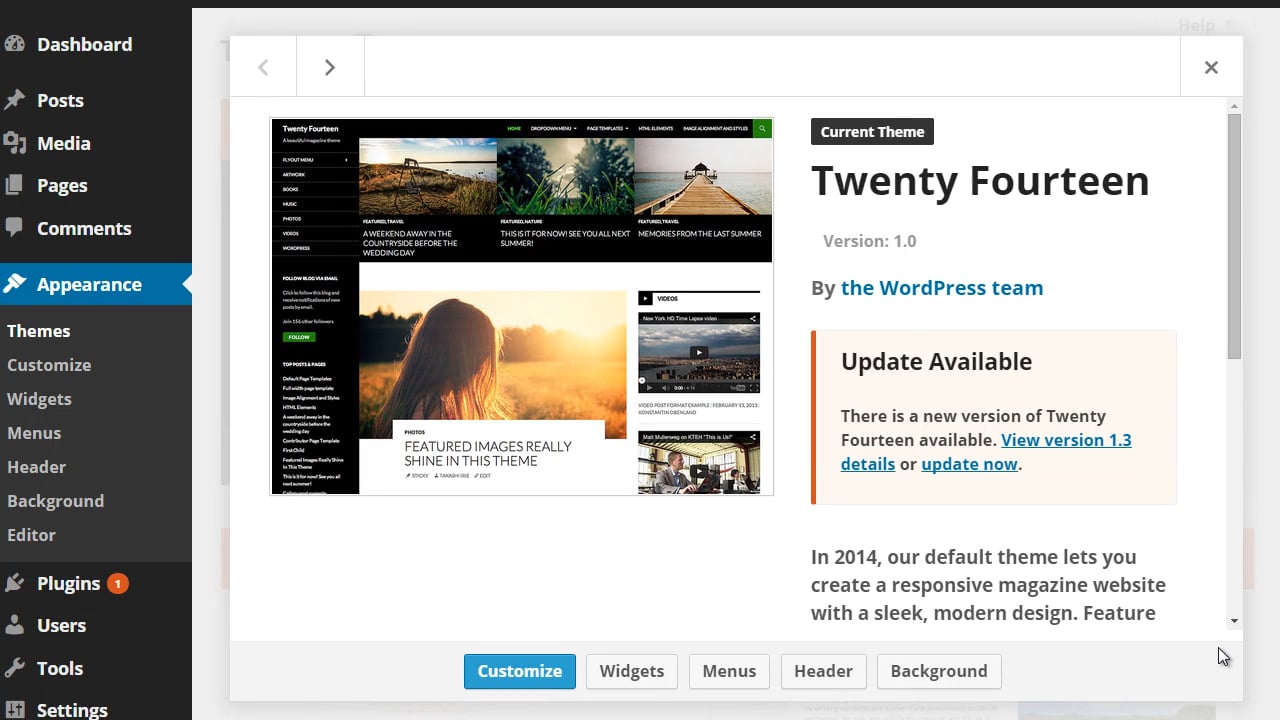The height and width of the screenshot is (720, 1280).
Task: Follow the "update now" link
Action: pyautogui.click(x=969, y=464)
